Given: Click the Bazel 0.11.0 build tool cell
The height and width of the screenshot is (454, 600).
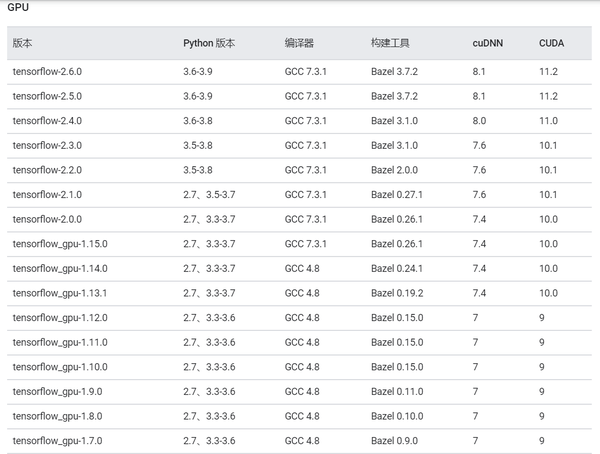Looking at the screenshot, I should point(397,391).
